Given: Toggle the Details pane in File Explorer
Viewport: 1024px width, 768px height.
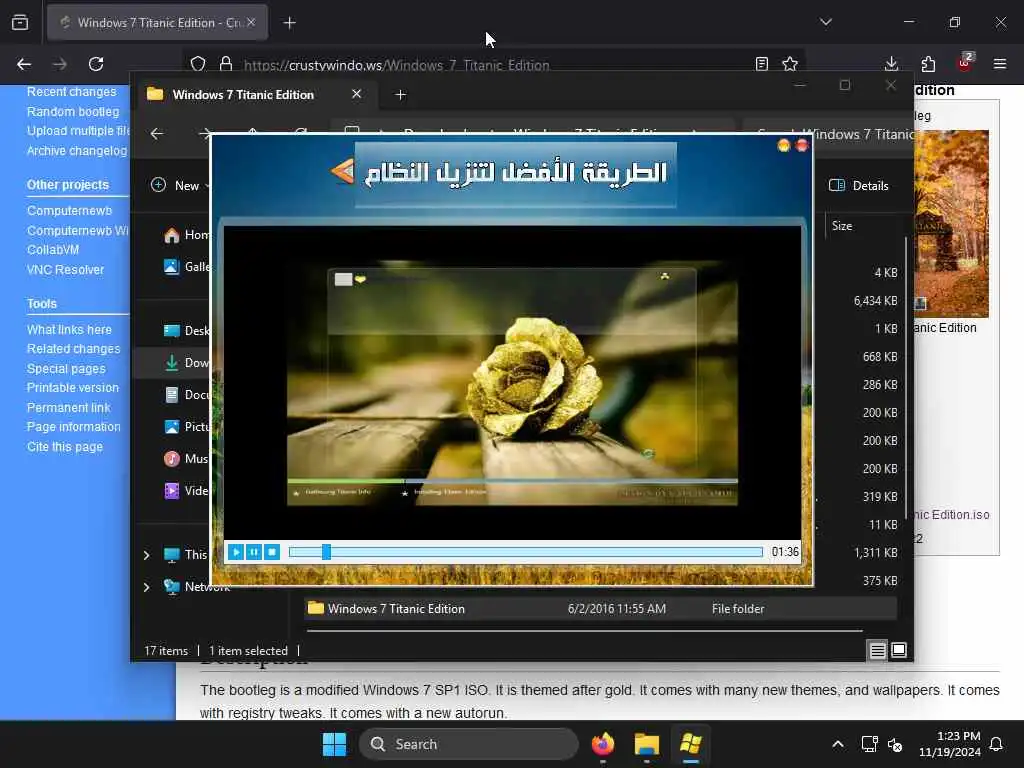Looking at the screenshot, I should [x=859, y=185].
